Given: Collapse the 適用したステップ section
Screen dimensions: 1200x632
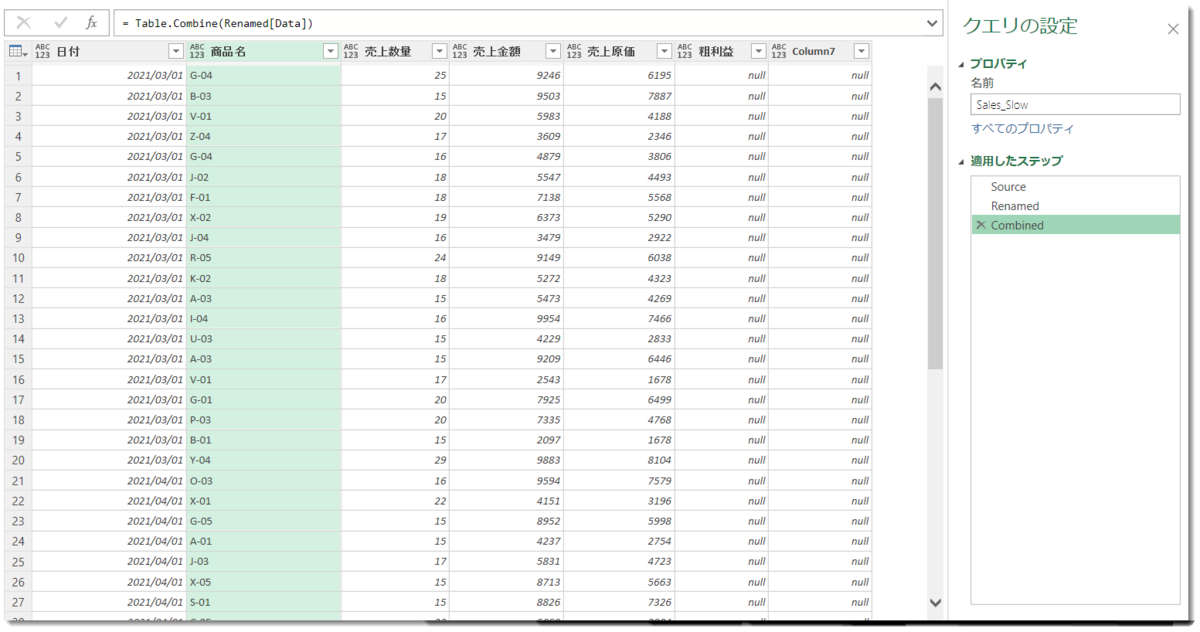Looking at the screenshot, I should coord(962,161).
